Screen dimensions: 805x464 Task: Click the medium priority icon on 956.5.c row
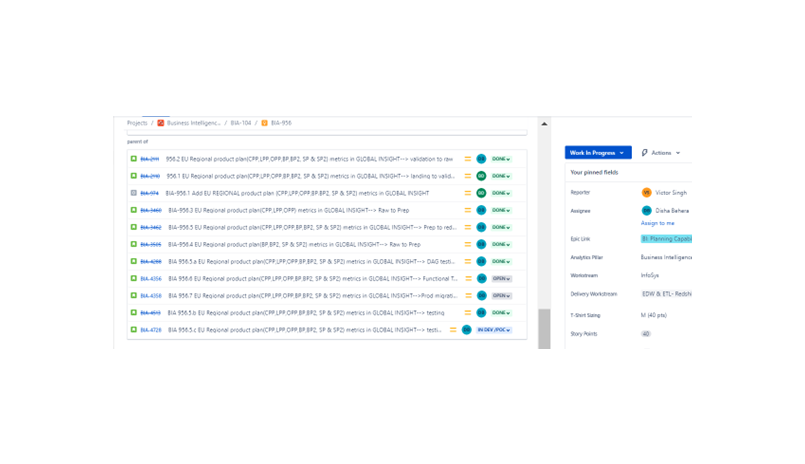(453, 330)
